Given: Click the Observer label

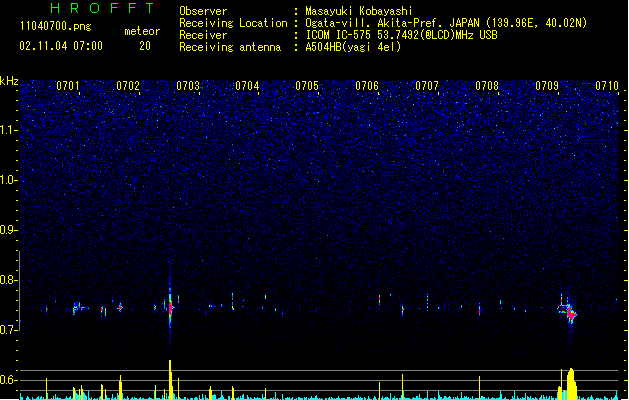Looking at the screenshot, I should click(x=203, y=11).
